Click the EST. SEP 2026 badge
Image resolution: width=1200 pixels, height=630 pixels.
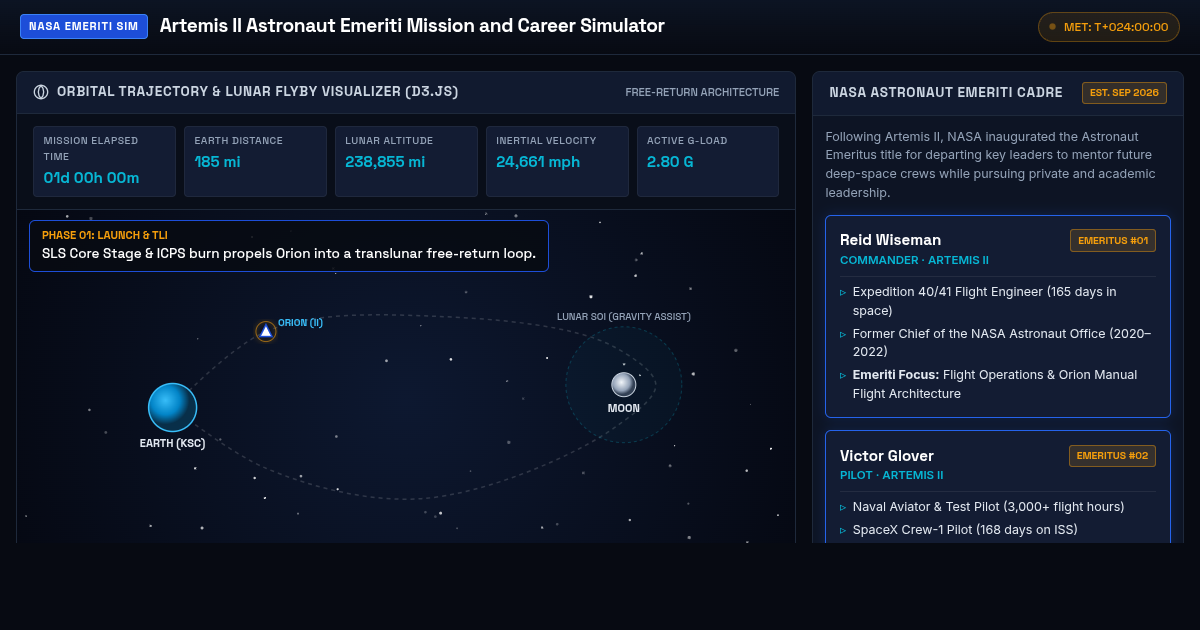(x=1124, y=93)
